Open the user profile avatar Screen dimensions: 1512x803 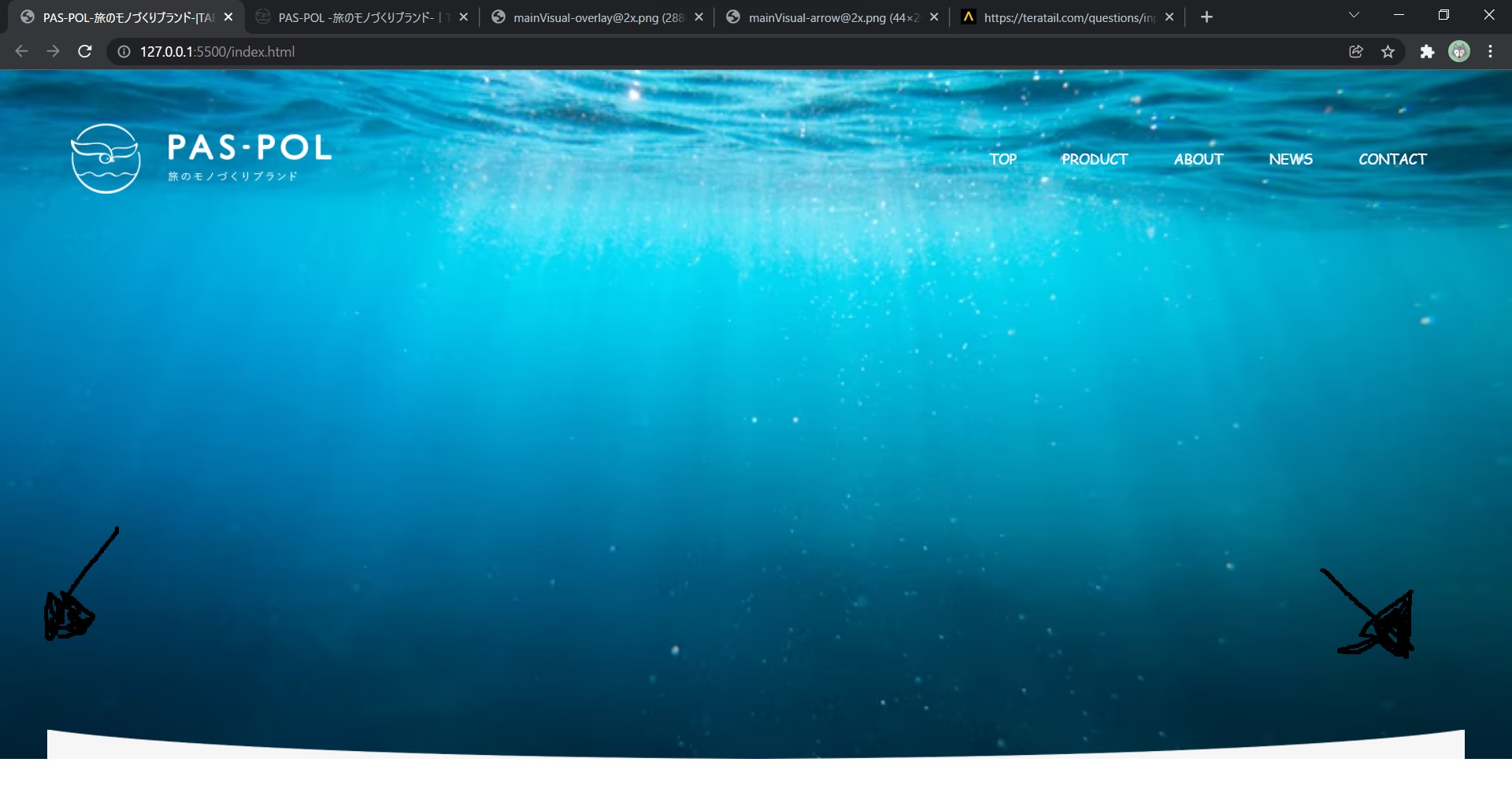click(x=1459, y=51)
